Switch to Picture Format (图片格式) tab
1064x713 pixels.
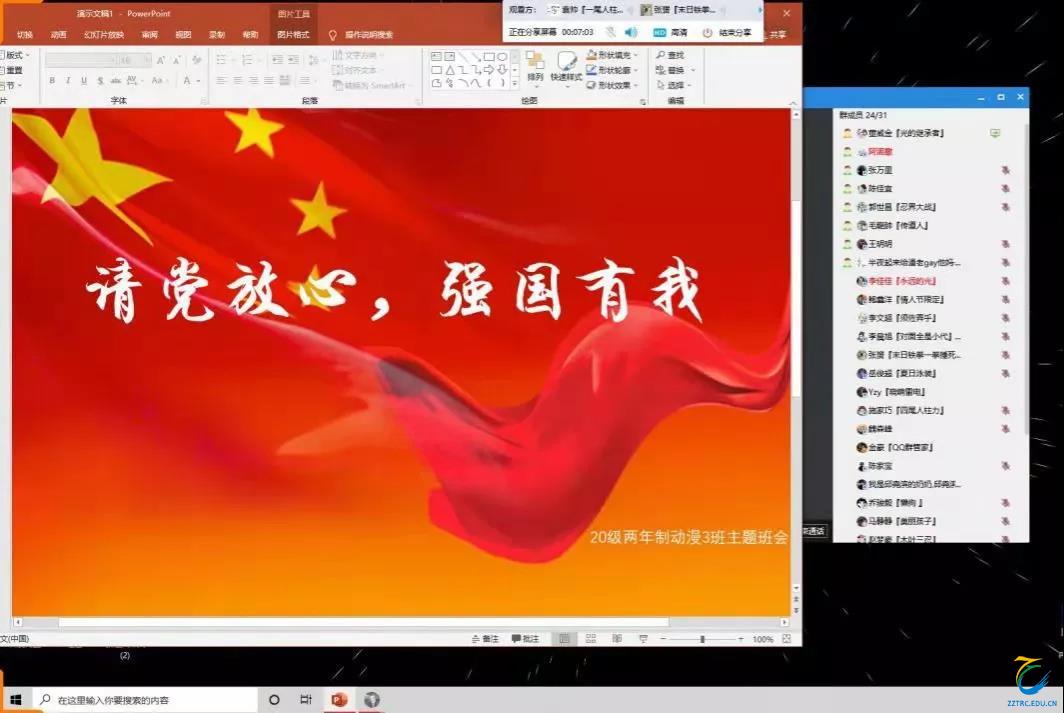(x=293, y=35)
